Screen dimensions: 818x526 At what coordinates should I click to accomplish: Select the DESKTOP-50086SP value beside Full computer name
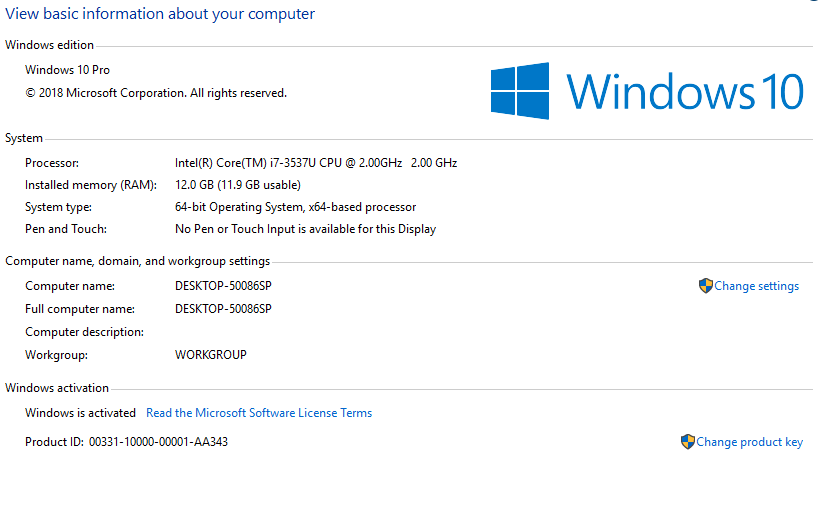point(223,309)
